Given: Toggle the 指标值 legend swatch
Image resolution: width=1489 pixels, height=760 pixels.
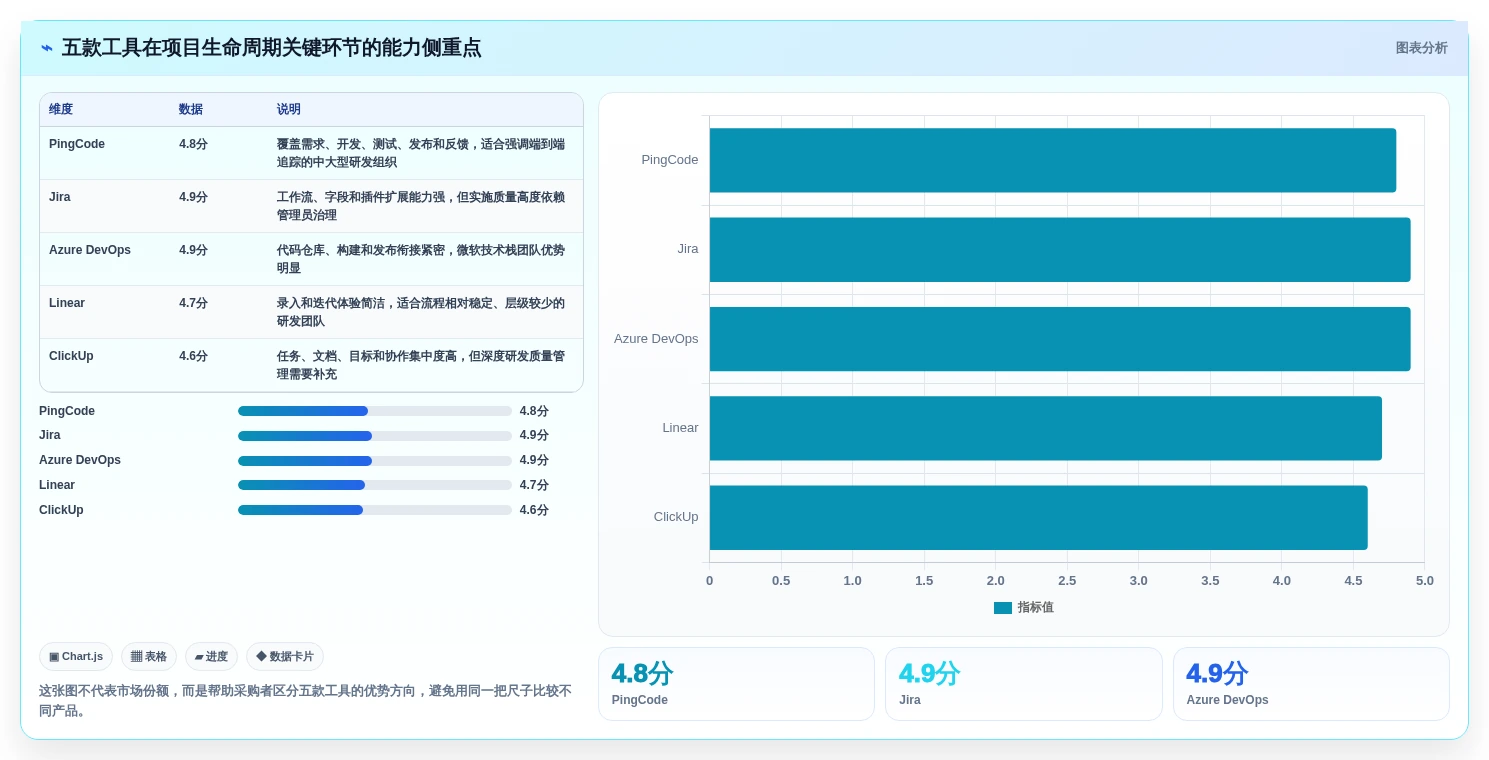Looking at the screenshot, I should pyautogui.click(x=1003, y=608).
